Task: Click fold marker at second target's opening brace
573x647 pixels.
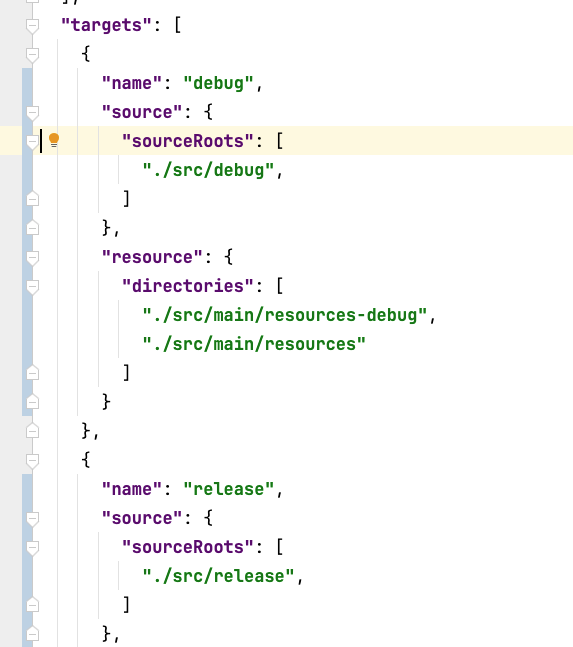Action: 32,460
